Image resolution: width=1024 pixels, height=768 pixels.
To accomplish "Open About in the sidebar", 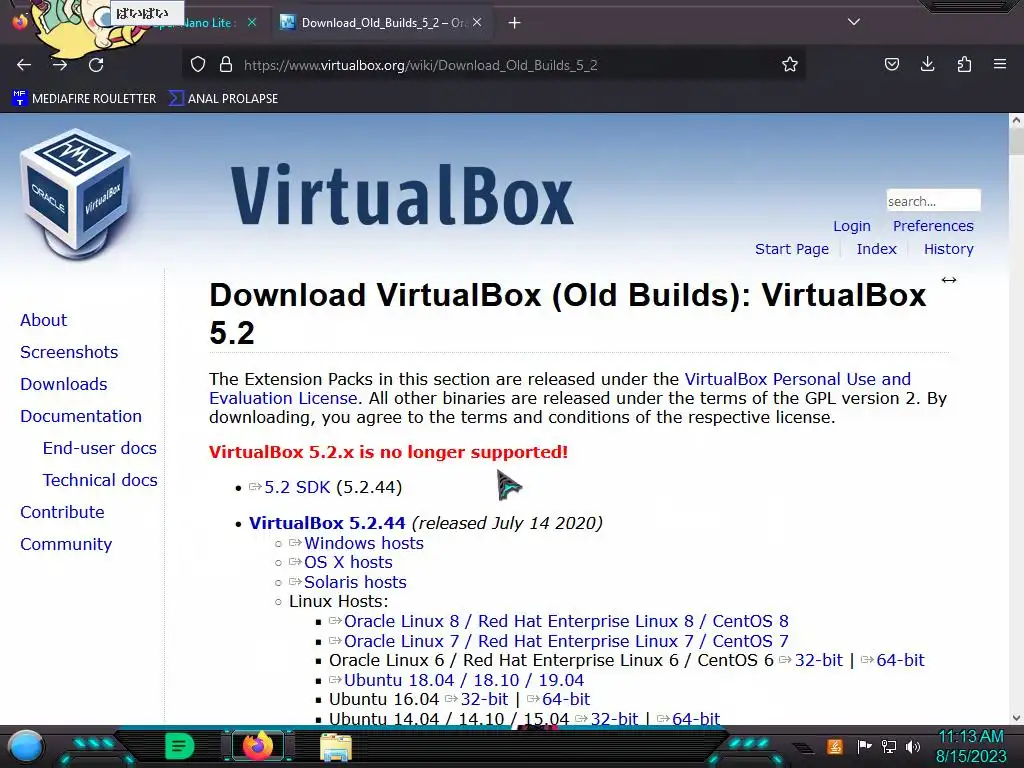I will (x=43, y=321).
